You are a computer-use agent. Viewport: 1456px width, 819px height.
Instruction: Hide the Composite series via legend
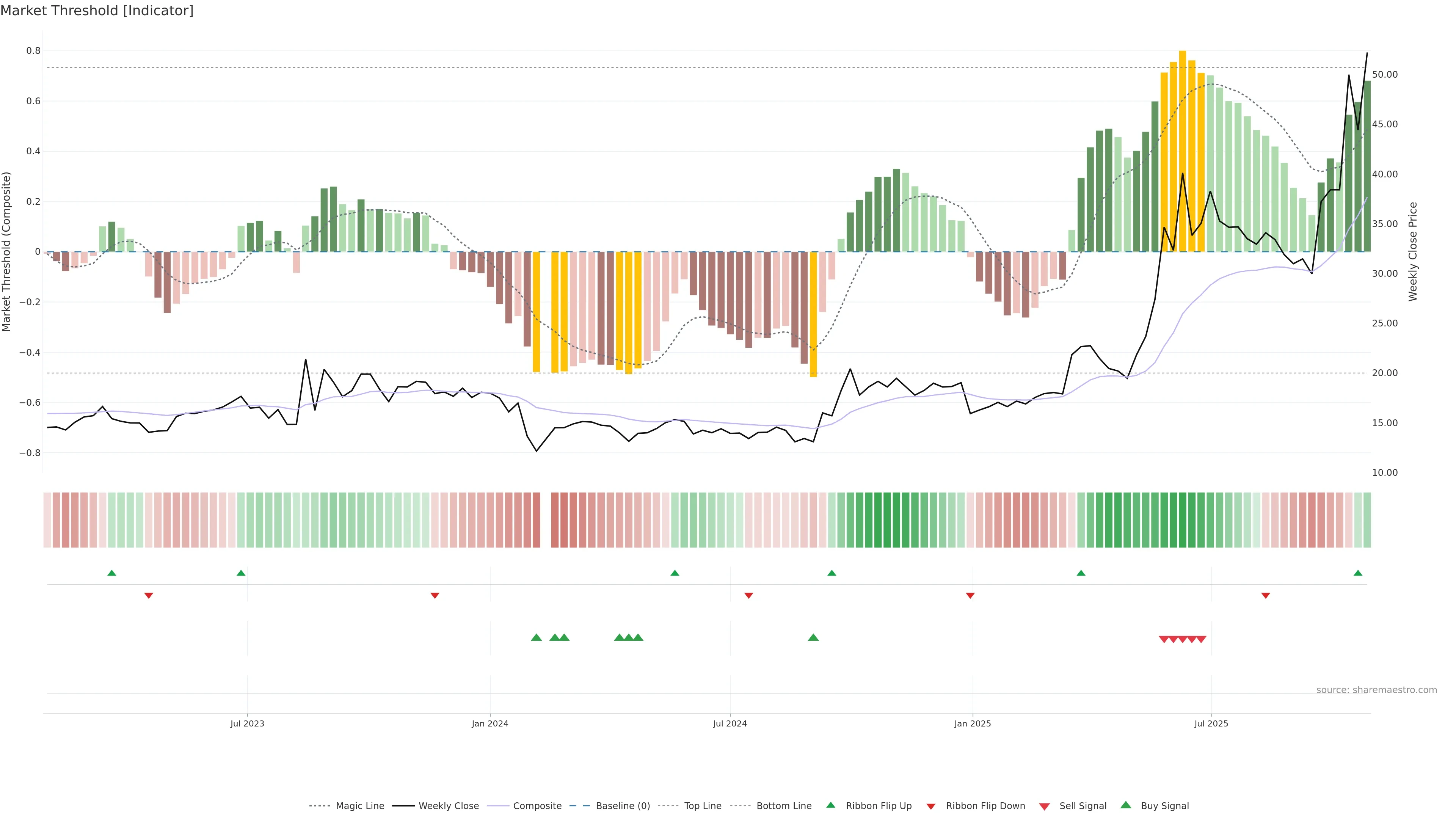pos(537,806)
